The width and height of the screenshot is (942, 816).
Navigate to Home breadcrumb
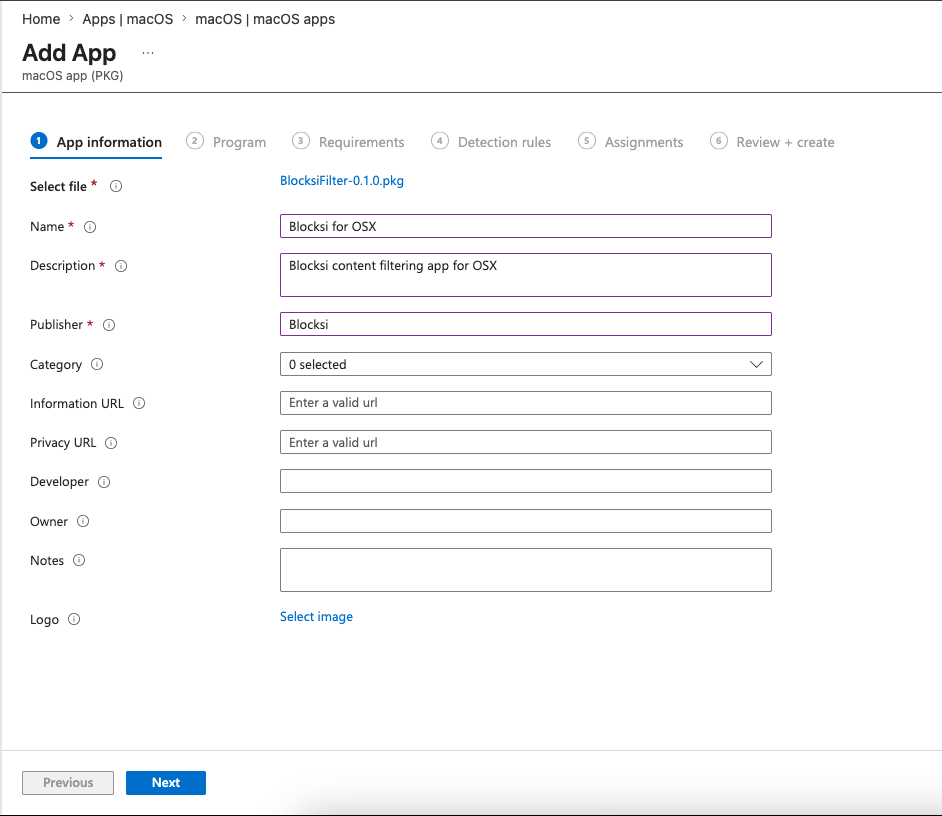click(41, 19)
